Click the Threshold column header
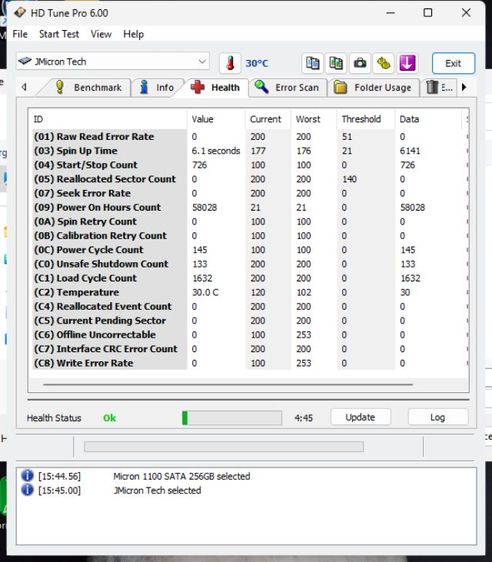This screenshot has width=492, height=562. [x=366, y=119]
